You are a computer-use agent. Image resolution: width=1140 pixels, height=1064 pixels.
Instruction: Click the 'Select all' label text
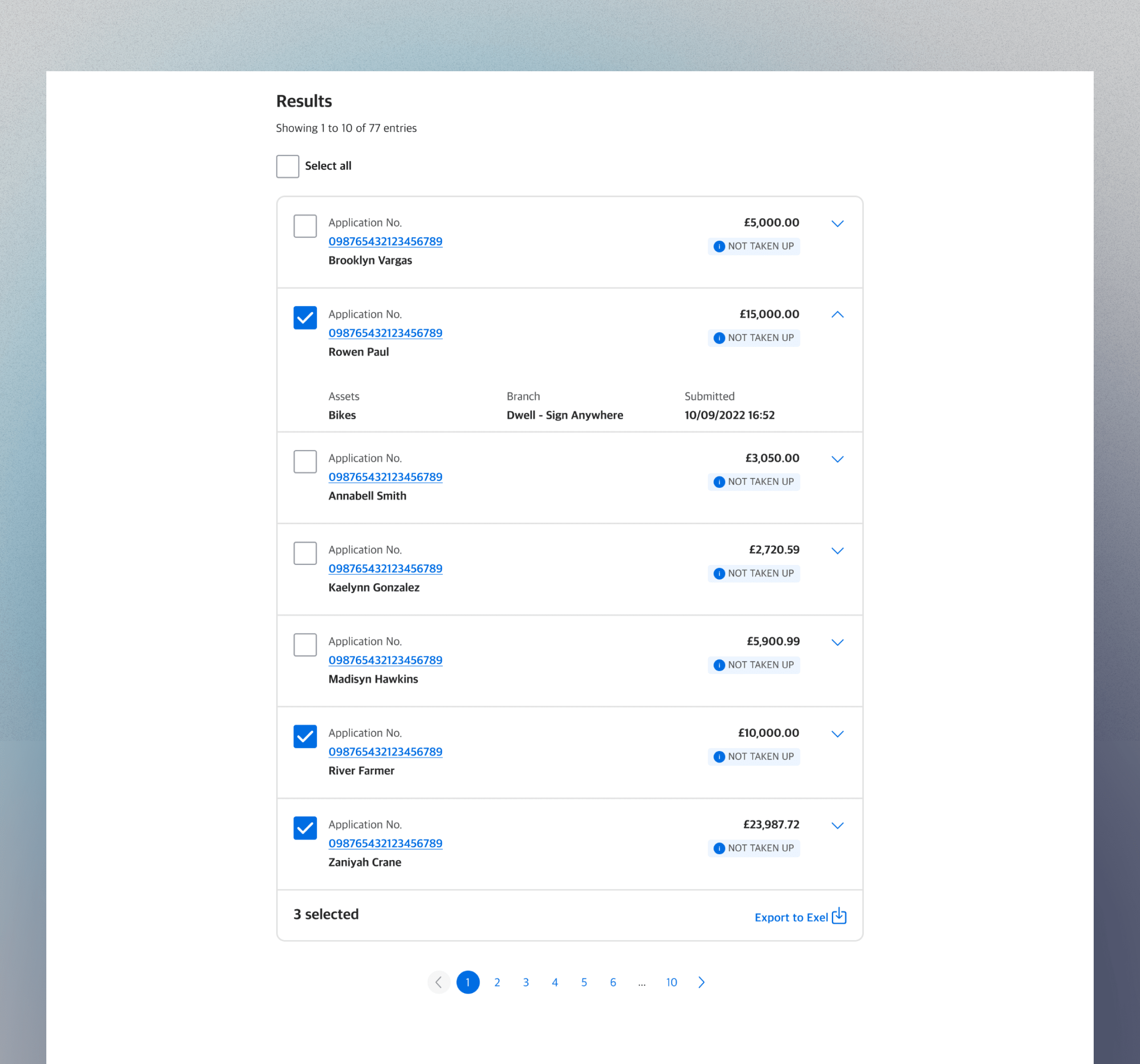pos(328,166)
